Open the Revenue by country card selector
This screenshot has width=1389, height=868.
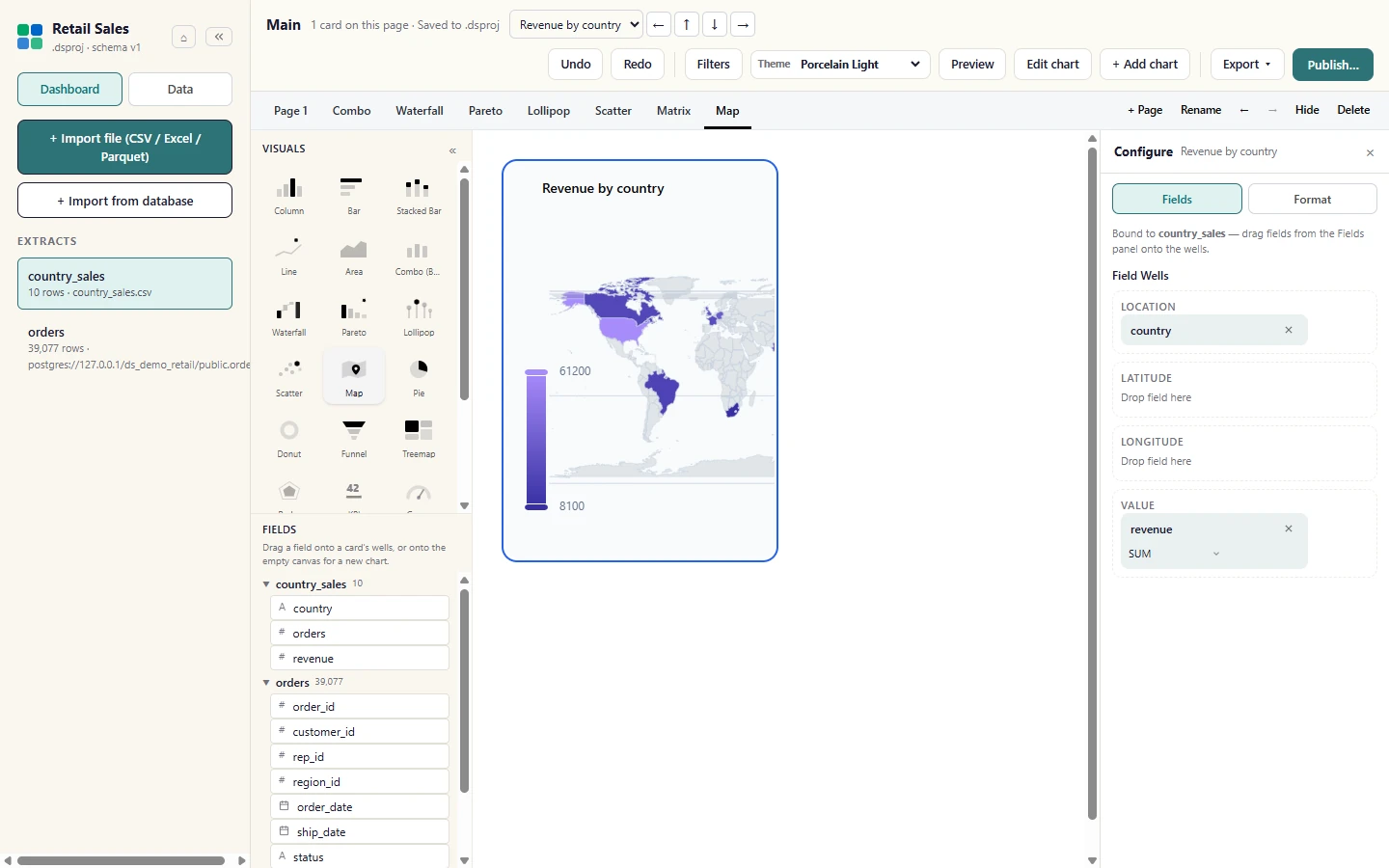tap(576, 25)
